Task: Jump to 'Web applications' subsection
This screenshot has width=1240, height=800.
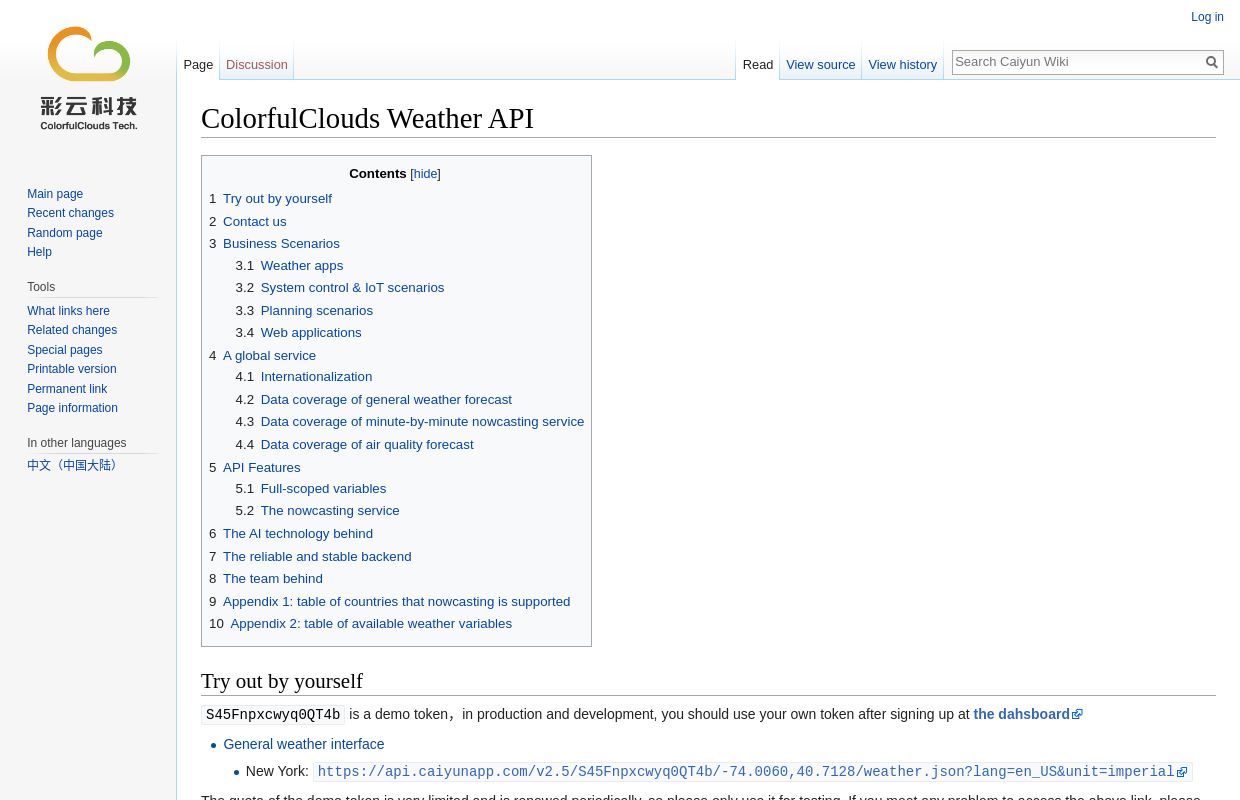Action: [311, 333]
